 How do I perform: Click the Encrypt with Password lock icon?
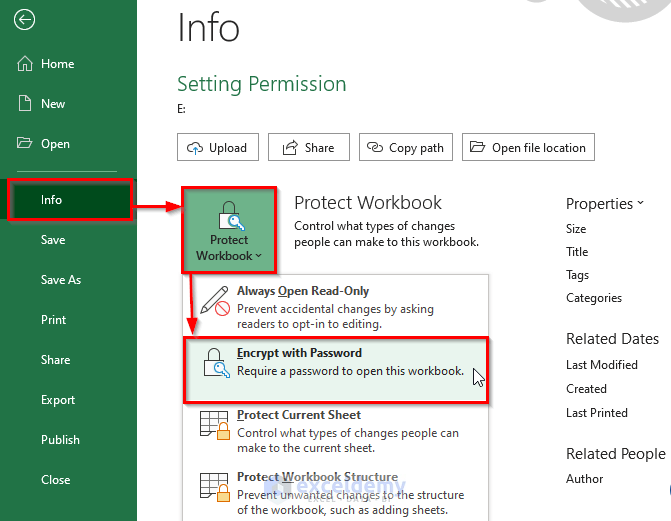(x=215, y=362)
